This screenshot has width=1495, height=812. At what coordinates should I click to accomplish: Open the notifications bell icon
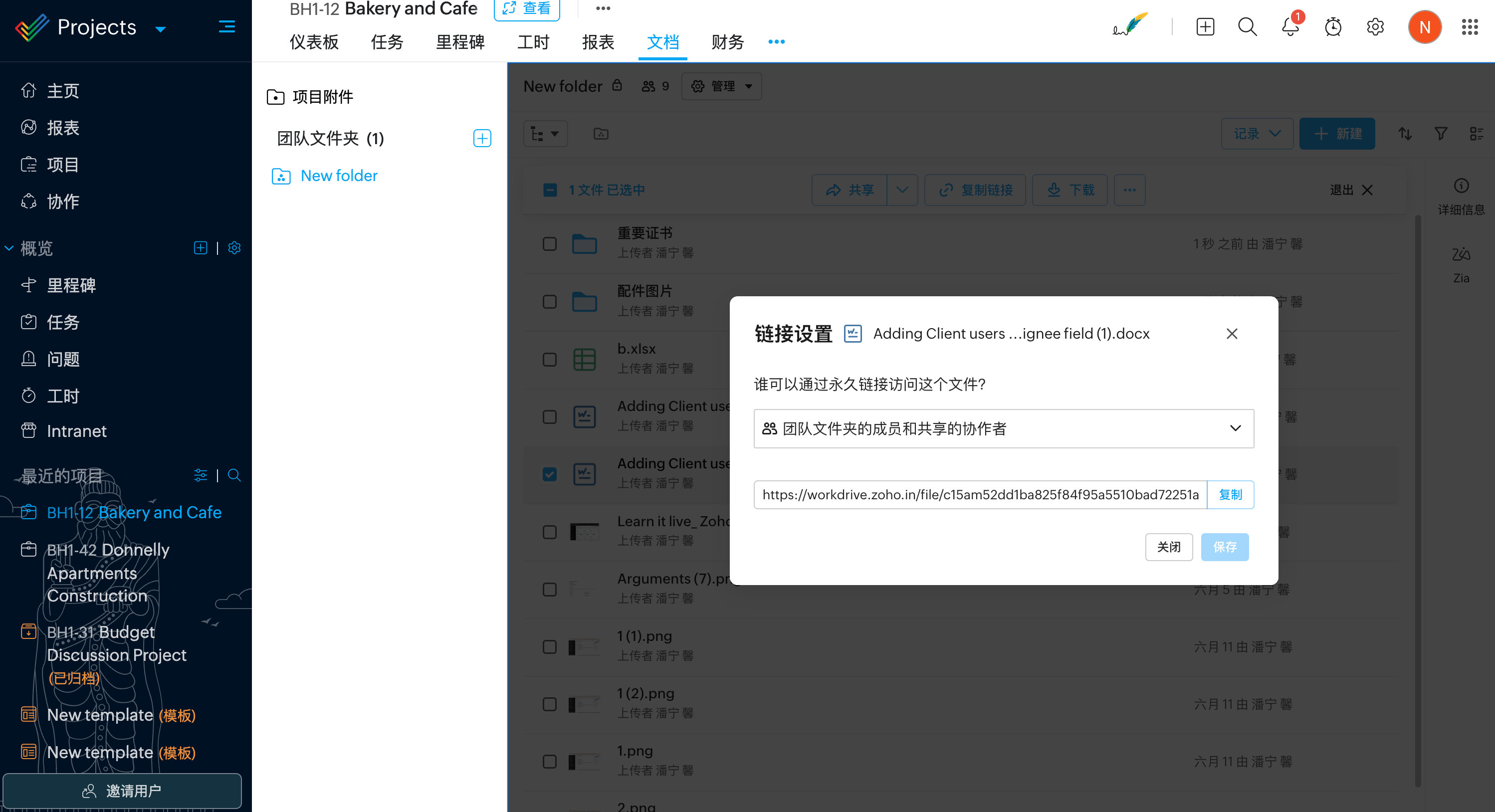[1289, 27]
